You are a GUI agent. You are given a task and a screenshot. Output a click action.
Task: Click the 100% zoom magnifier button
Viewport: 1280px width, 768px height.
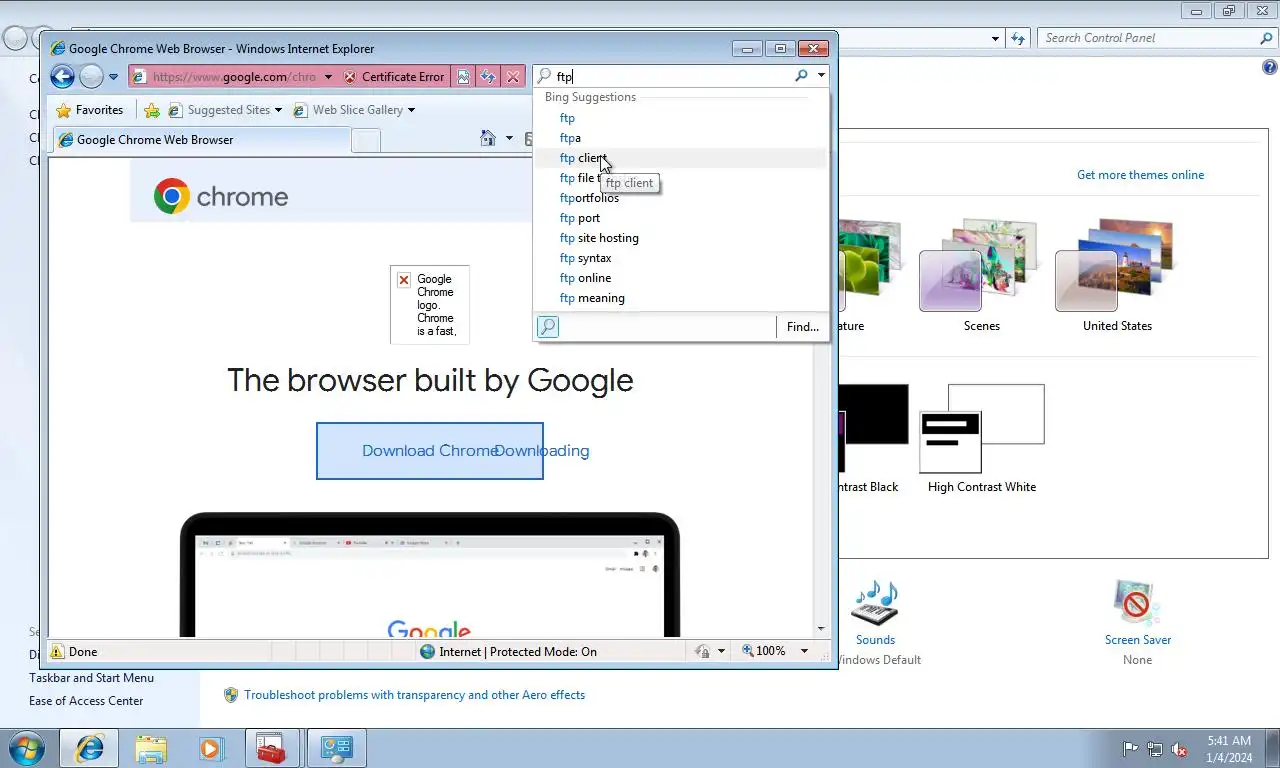point(764,651)
